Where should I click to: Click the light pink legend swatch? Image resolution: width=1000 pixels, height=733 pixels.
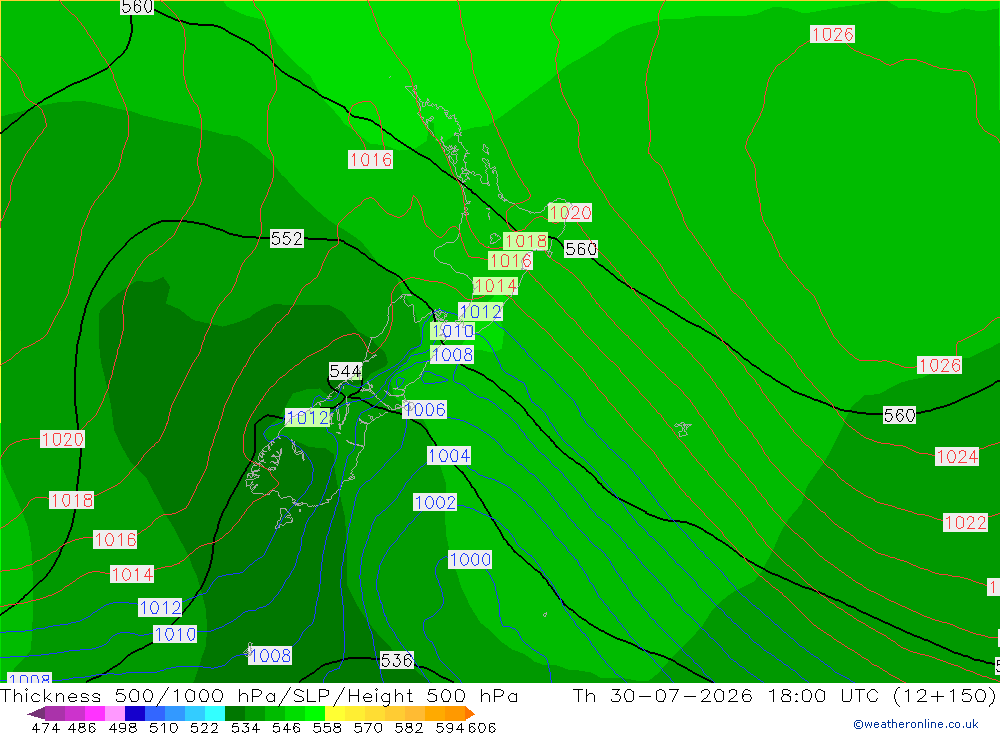[115, 713]
